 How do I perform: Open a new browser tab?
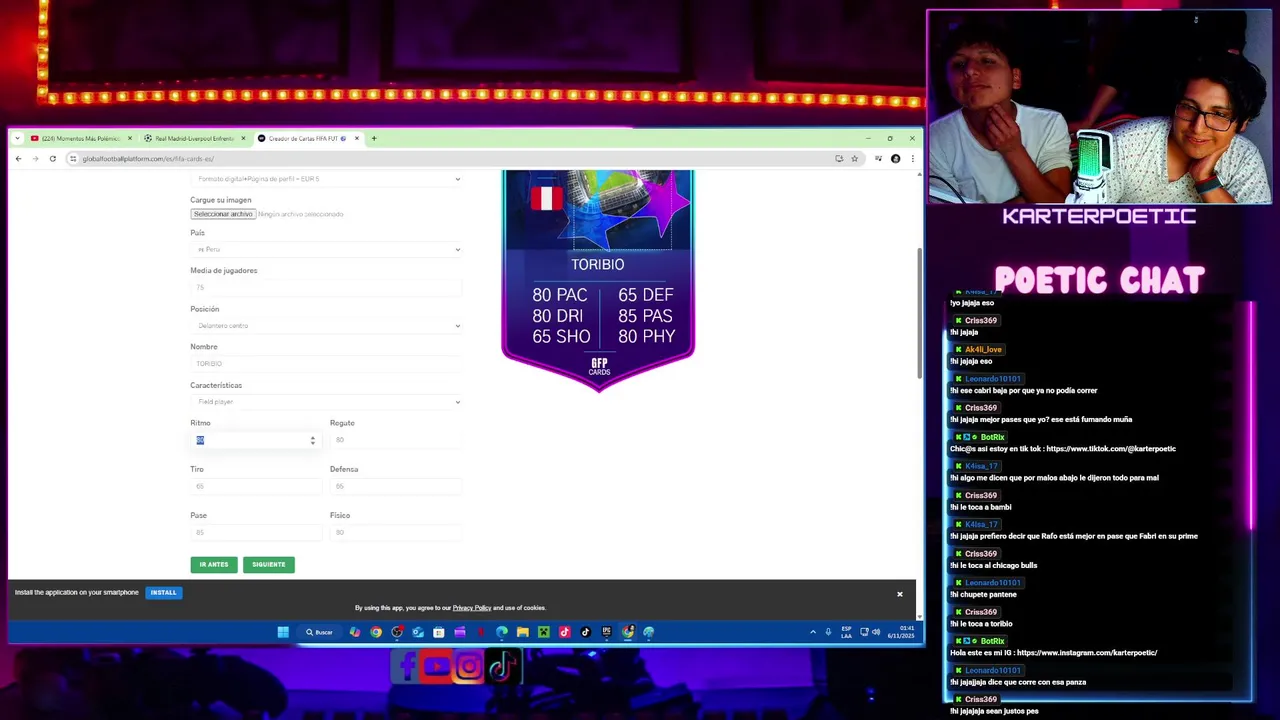click(374, 138)
